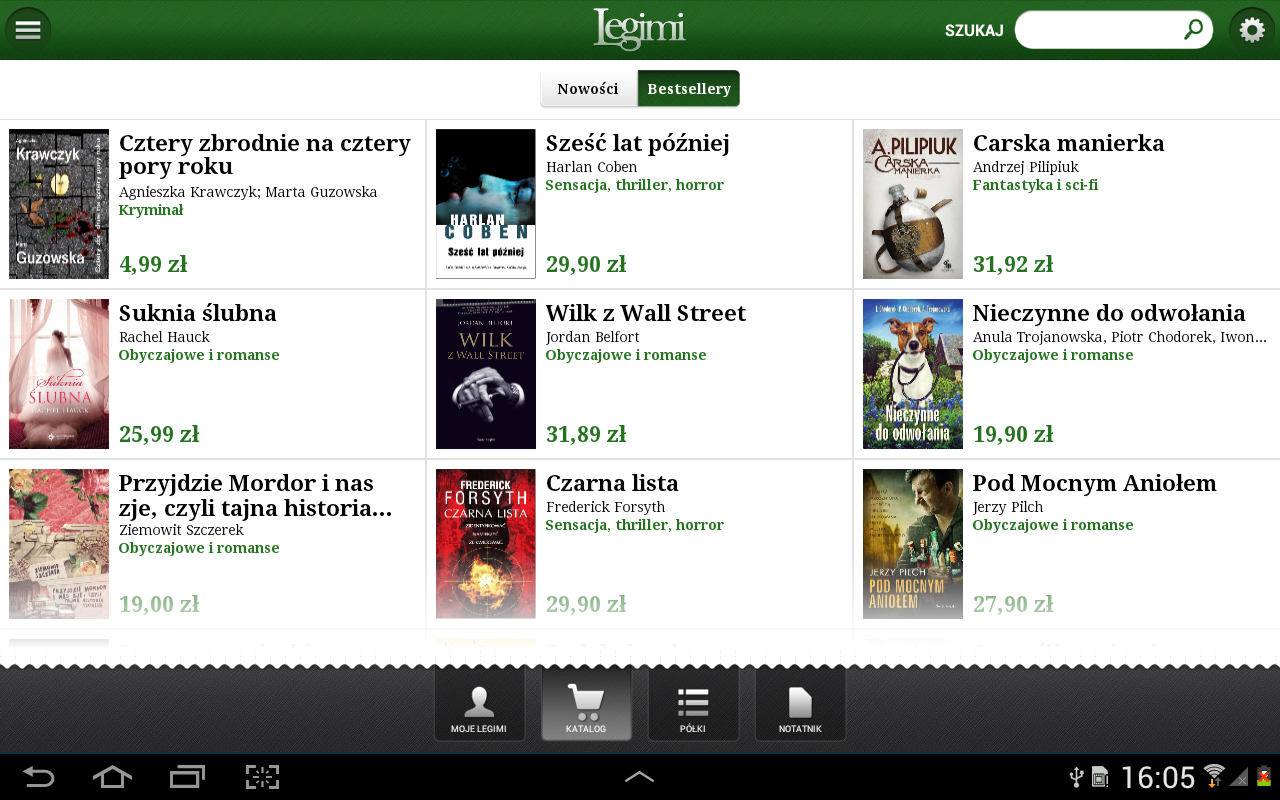Open Sześć lat później by Harlan Coben

coord(637,142)
